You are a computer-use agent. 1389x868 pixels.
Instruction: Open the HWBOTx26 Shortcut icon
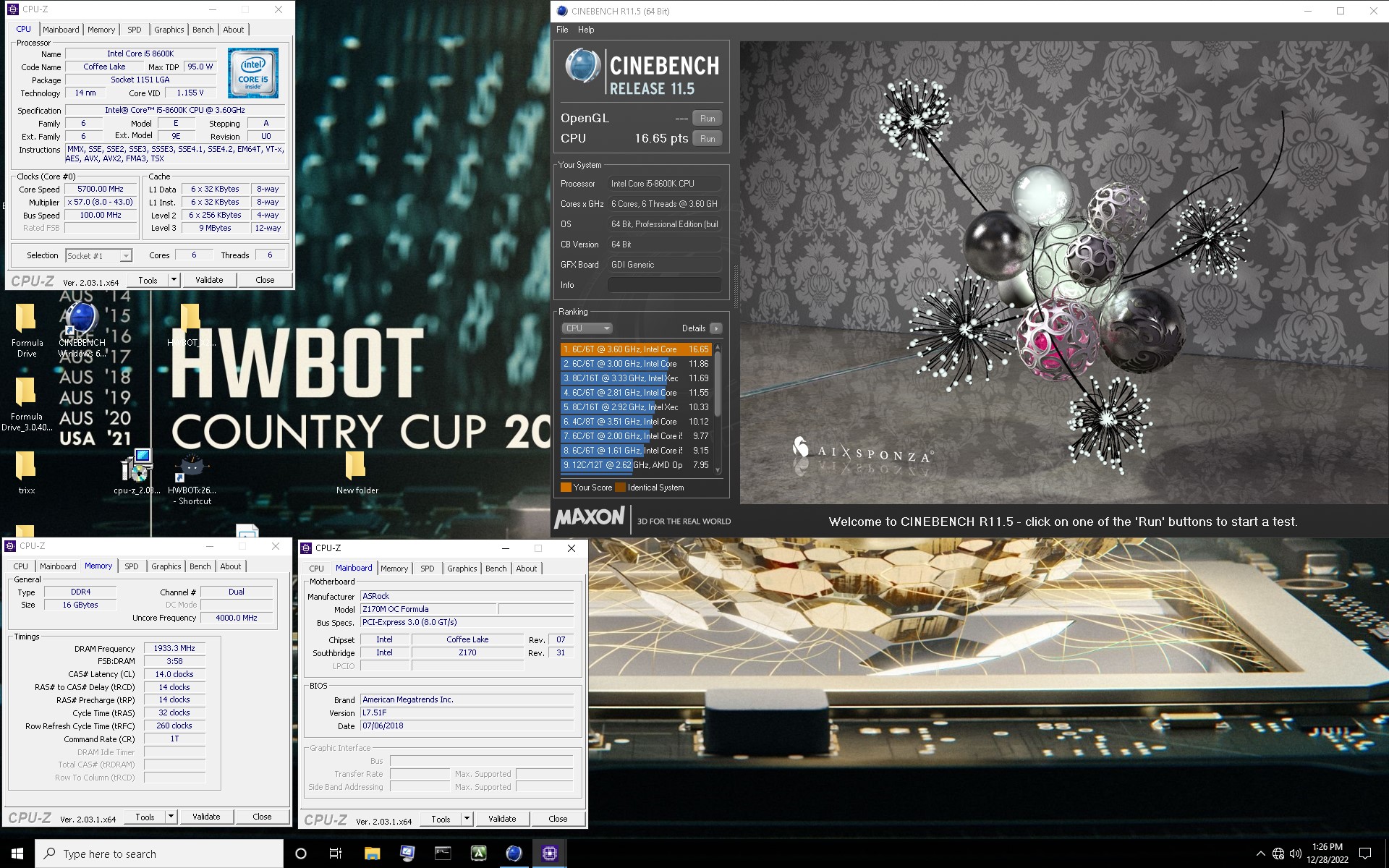click(x=192, y=477)
